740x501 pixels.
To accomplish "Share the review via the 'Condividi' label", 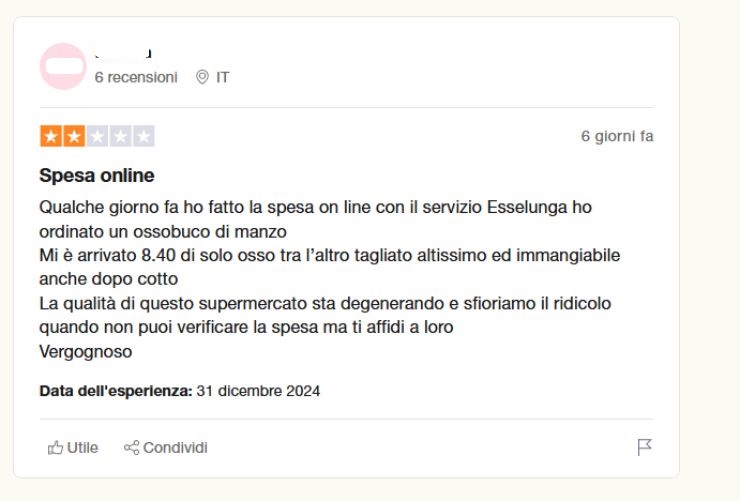I will 175,448.
